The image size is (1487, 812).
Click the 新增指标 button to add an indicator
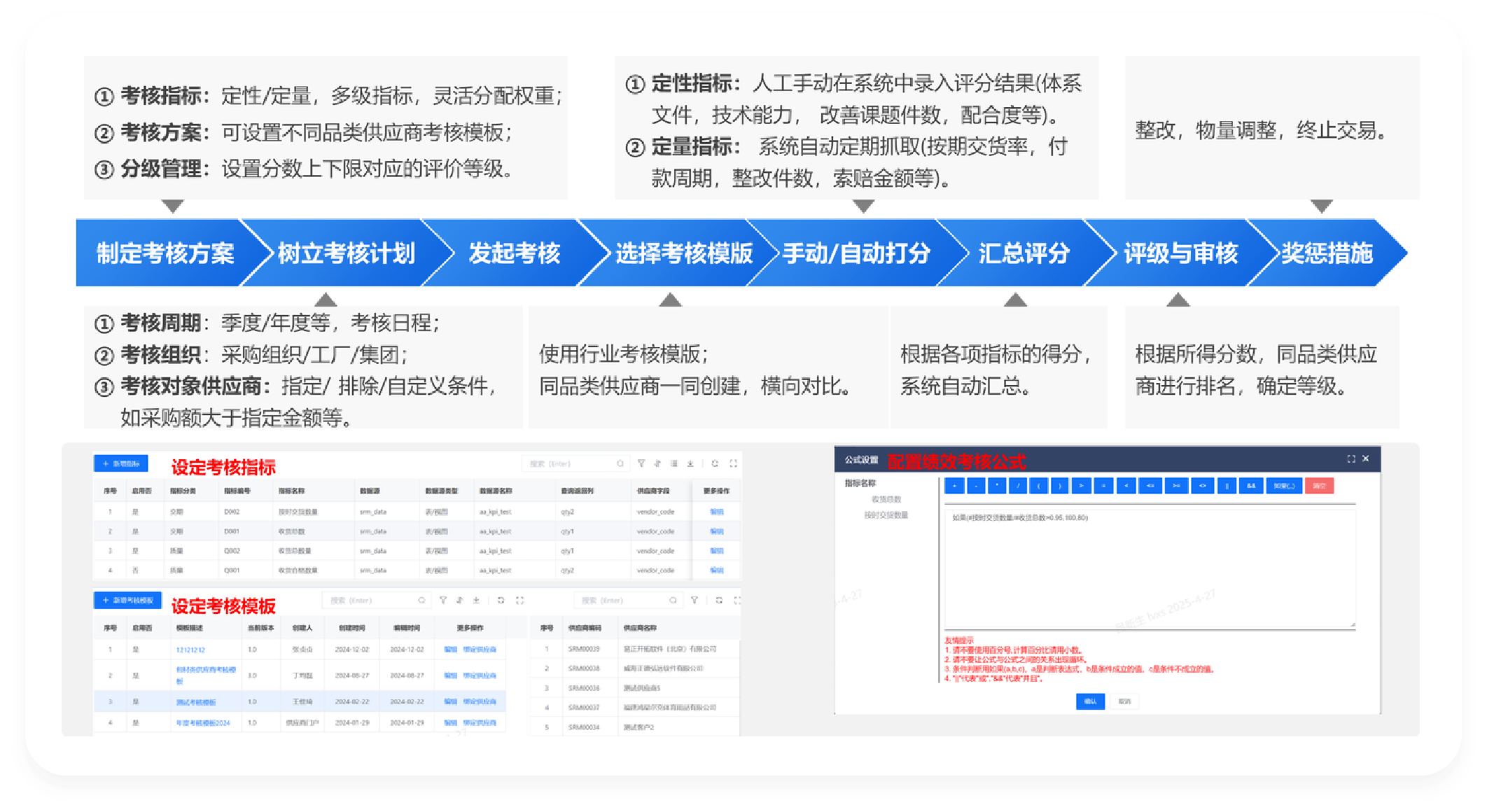120,463
